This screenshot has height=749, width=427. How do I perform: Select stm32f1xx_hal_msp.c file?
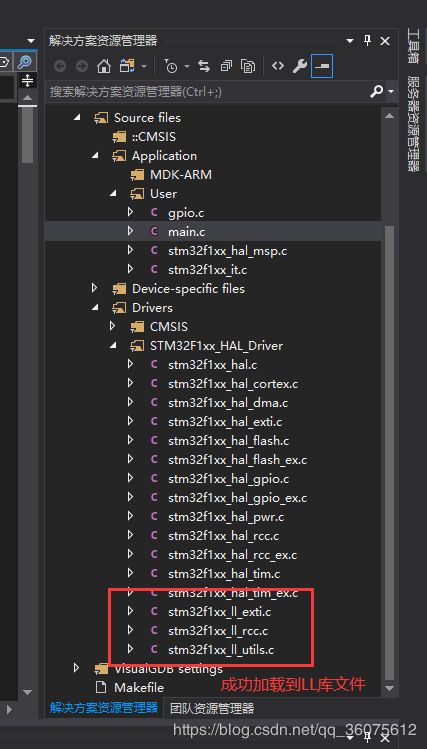(227, 251)
